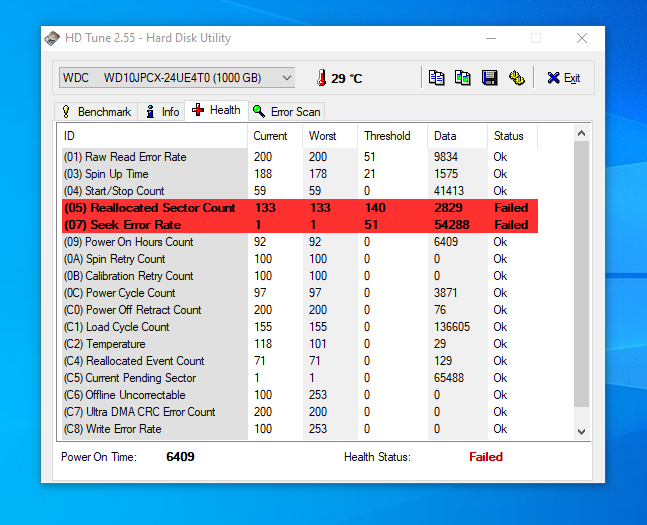Click the Current column header
This screenshot has height=525, width=647.
point(275,136)
